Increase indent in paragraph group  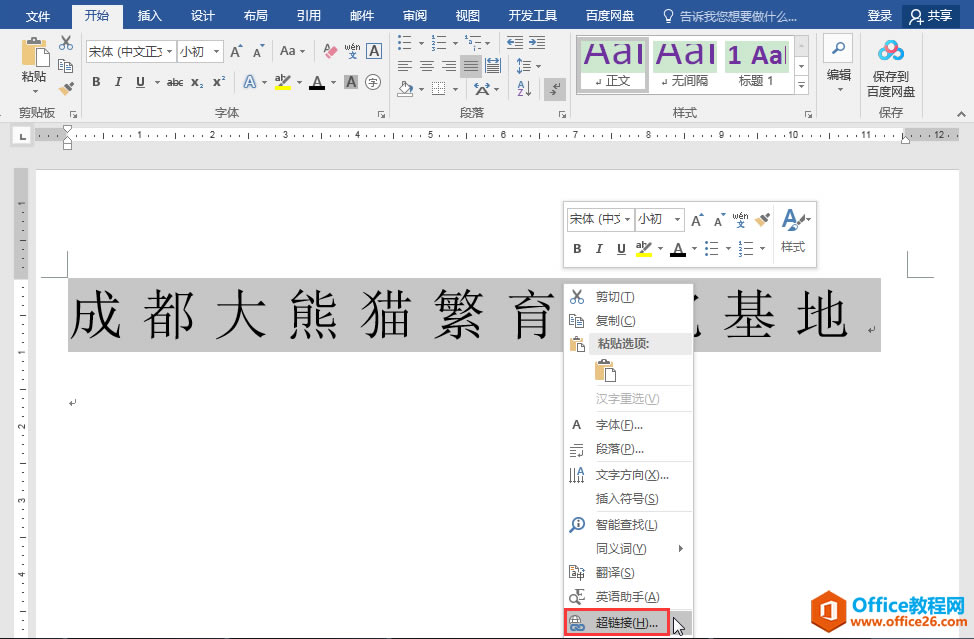[537, 42]
